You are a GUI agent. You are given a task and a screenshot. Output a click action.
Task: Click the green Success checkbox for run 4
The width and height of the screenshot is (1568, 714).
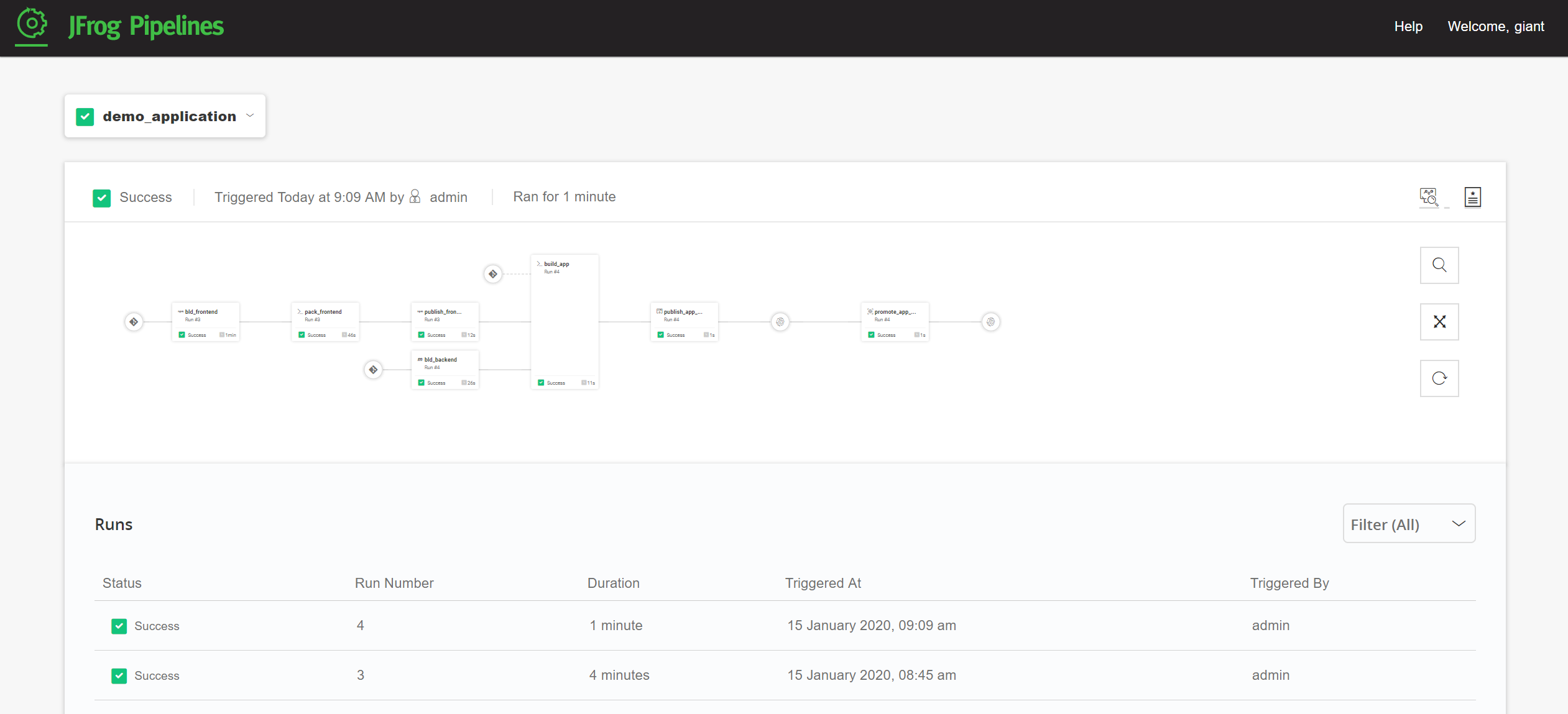pos(119,626)
